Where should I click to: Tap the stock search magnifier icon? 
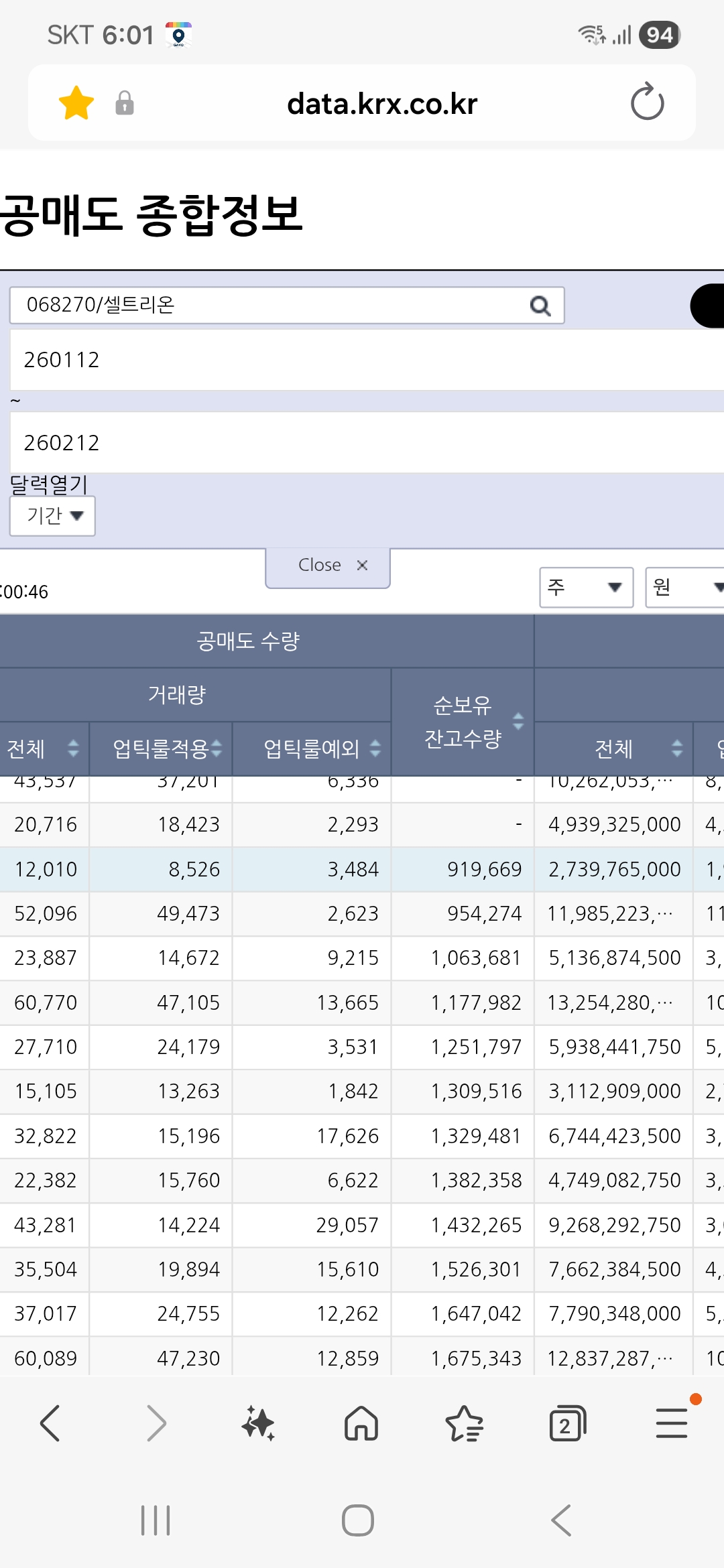pos(540,306)
